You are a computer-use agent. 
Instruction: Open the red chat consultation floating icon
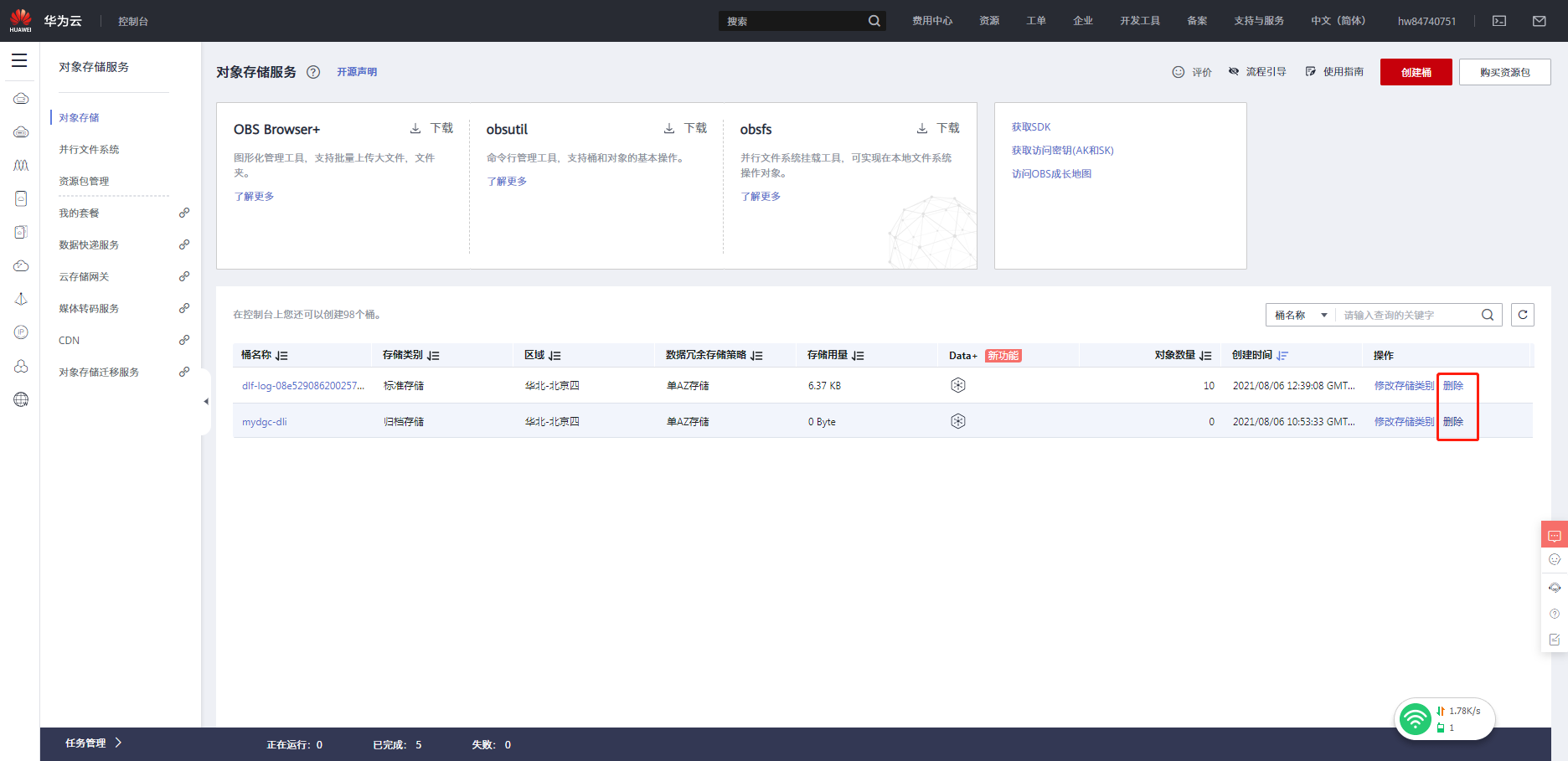click(x=1555, y=534)
